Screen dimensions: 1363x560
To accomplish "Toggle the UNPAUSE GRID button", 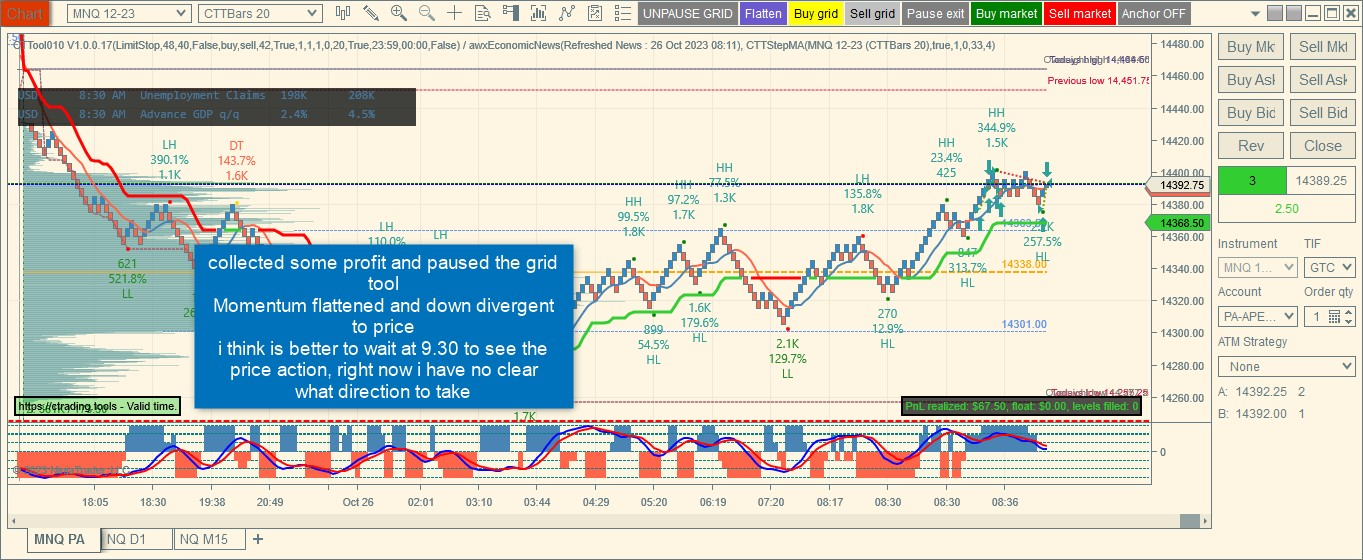I will [x=687, y=14].
